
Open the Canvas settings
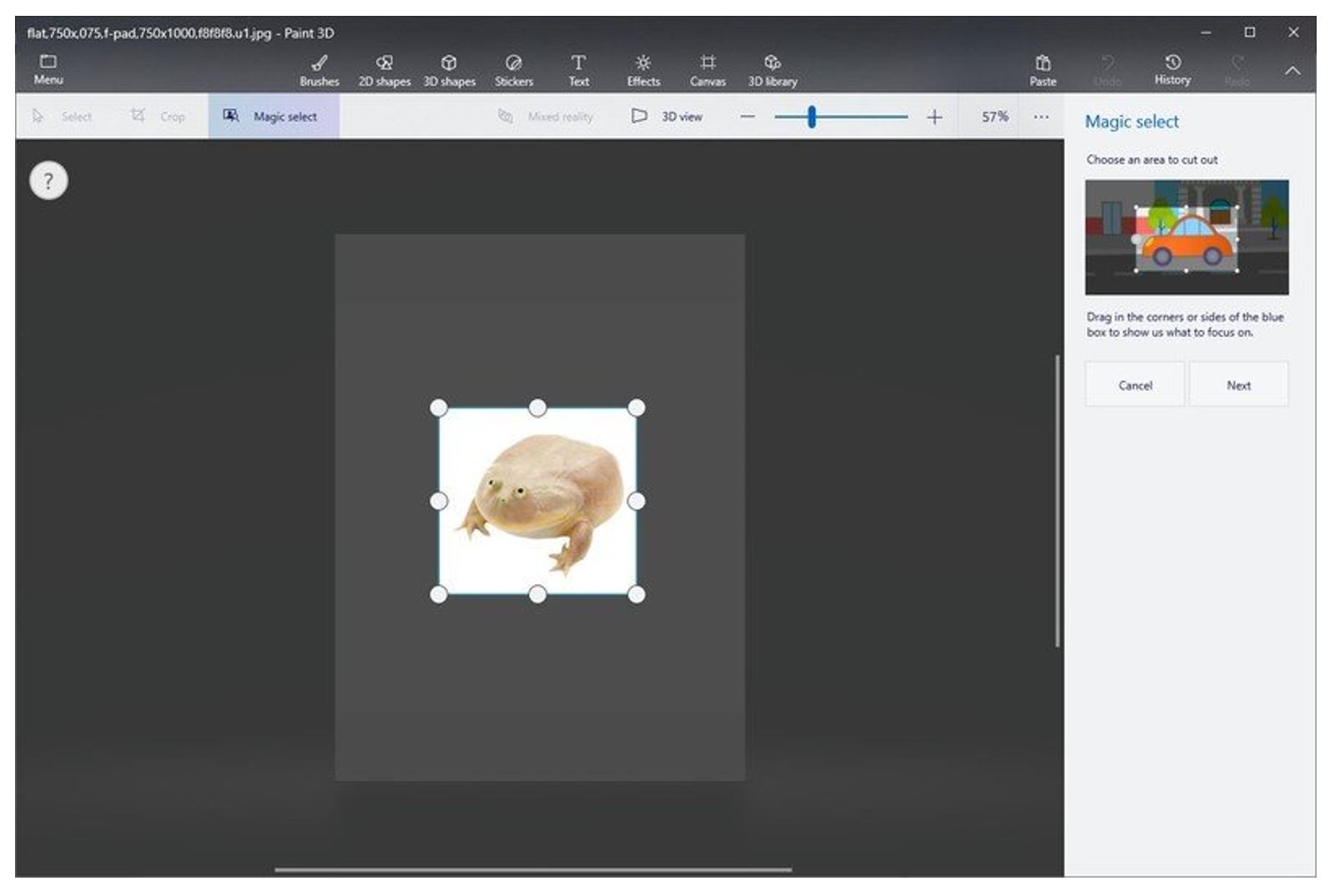[x=708, y=68]
